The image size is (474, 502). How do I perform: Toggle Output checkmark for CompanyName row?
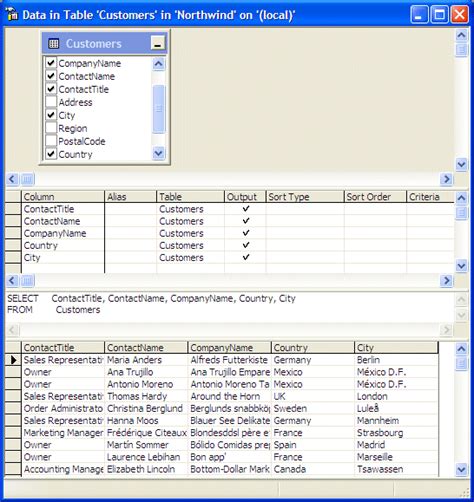point(246,233)
